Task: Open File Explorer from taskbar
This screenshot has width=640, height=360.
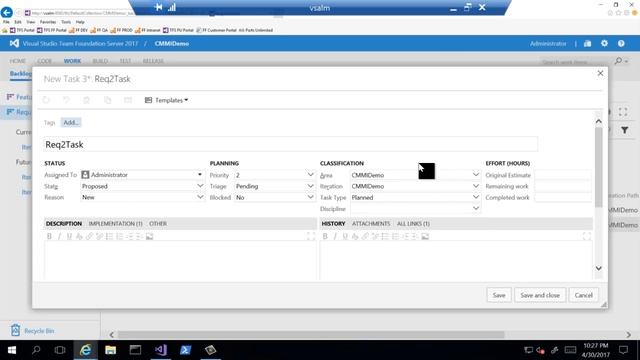Action: pos(110,350)
